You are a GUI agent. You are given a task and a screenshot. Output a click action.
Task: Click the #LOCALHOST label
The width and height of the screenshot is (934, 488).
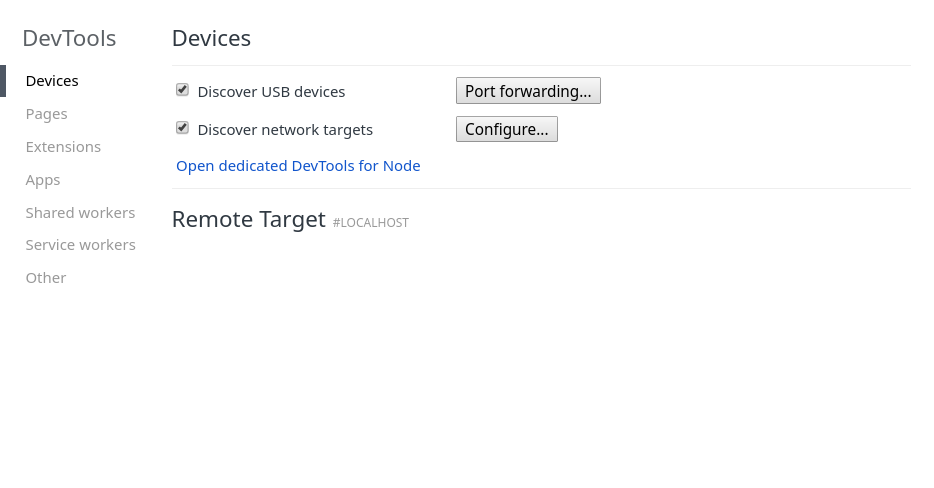point(371,223)
